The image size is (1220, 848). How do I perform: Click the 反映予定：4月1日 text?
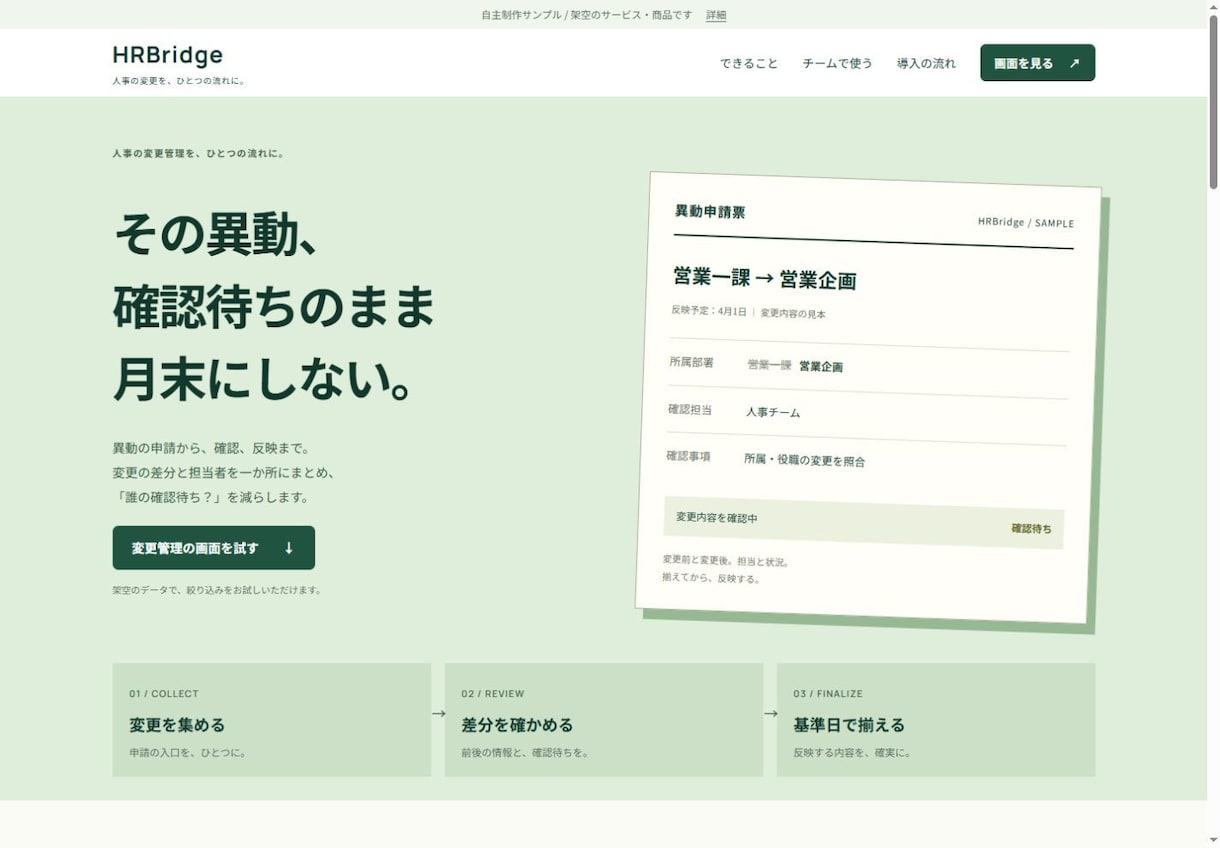[709, 311]
